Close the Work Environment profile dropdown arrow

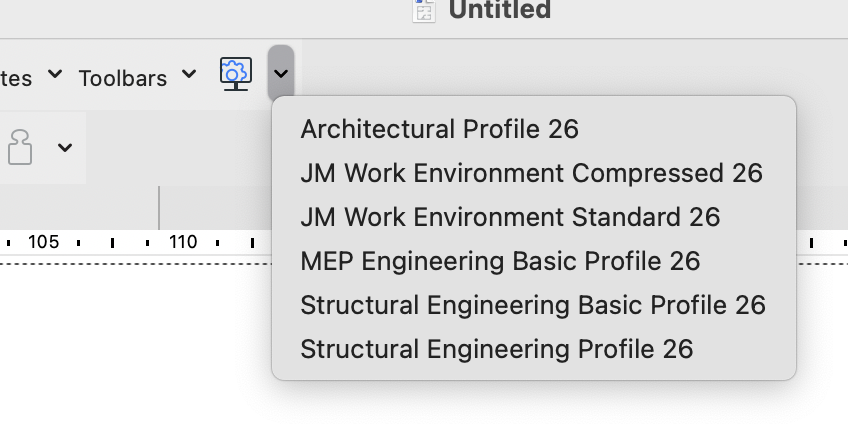281,74
